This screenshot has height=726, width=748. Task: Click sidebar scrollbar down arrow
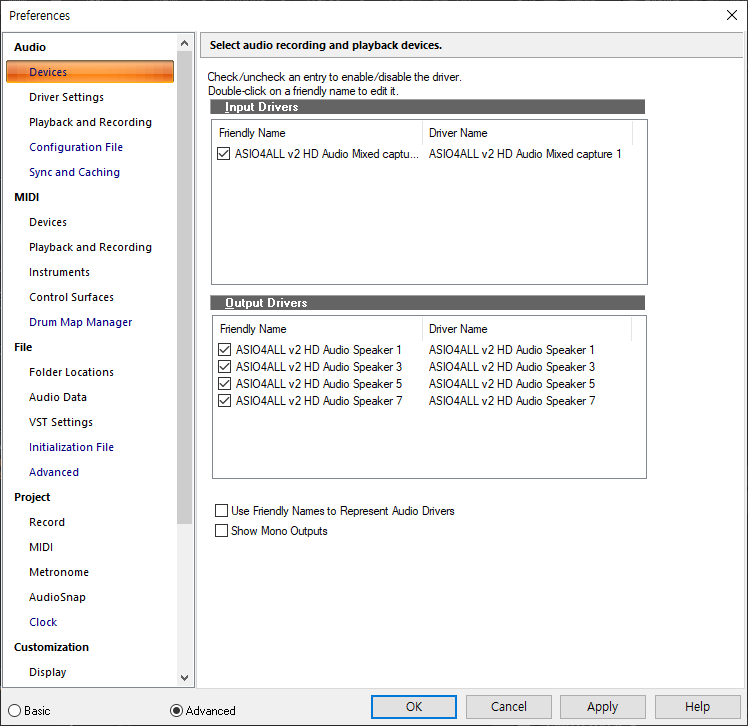coord(185,678)
